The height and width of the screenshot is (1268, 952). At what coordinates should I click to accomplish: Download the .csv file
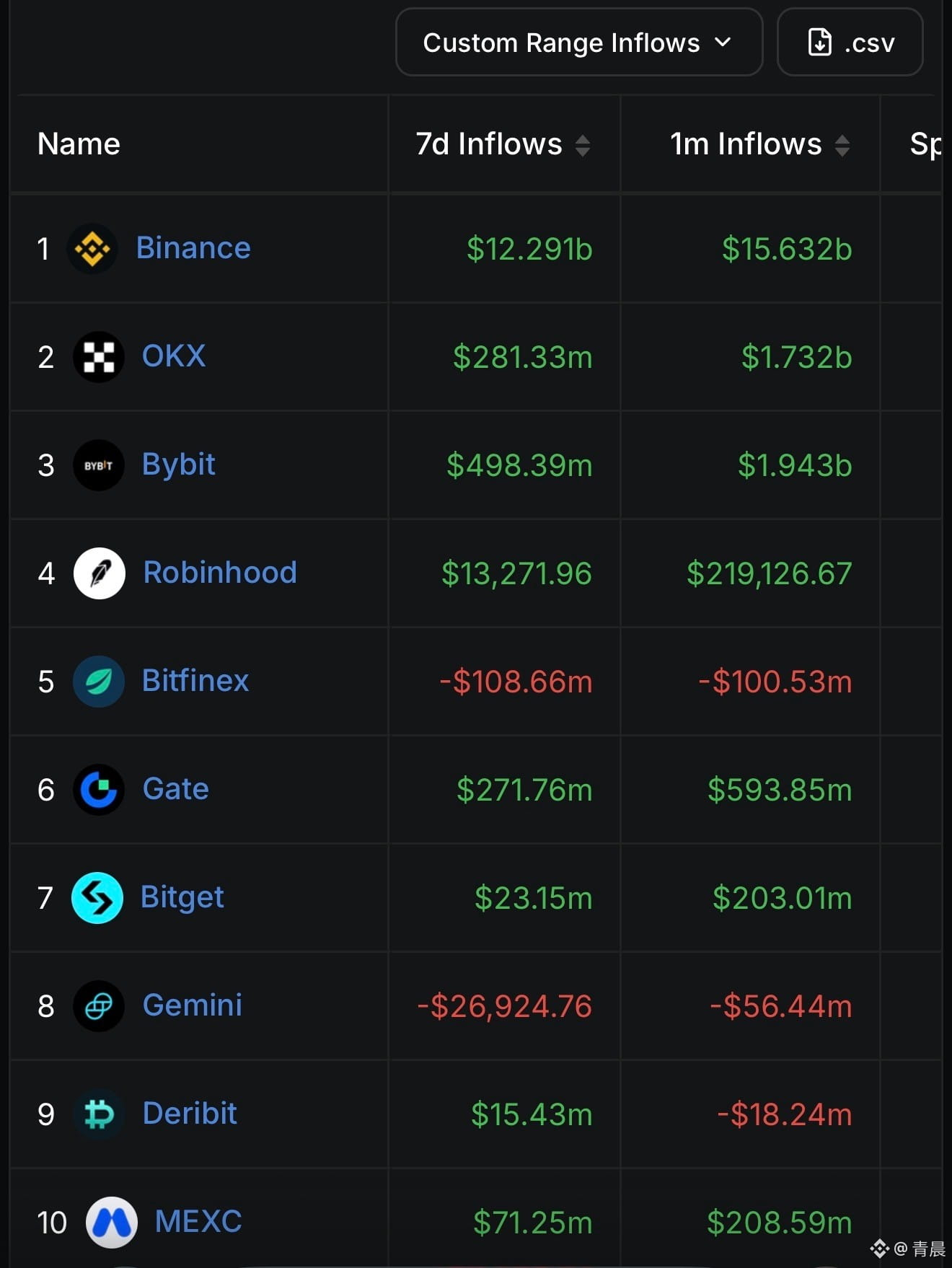[x=850, y=42]
